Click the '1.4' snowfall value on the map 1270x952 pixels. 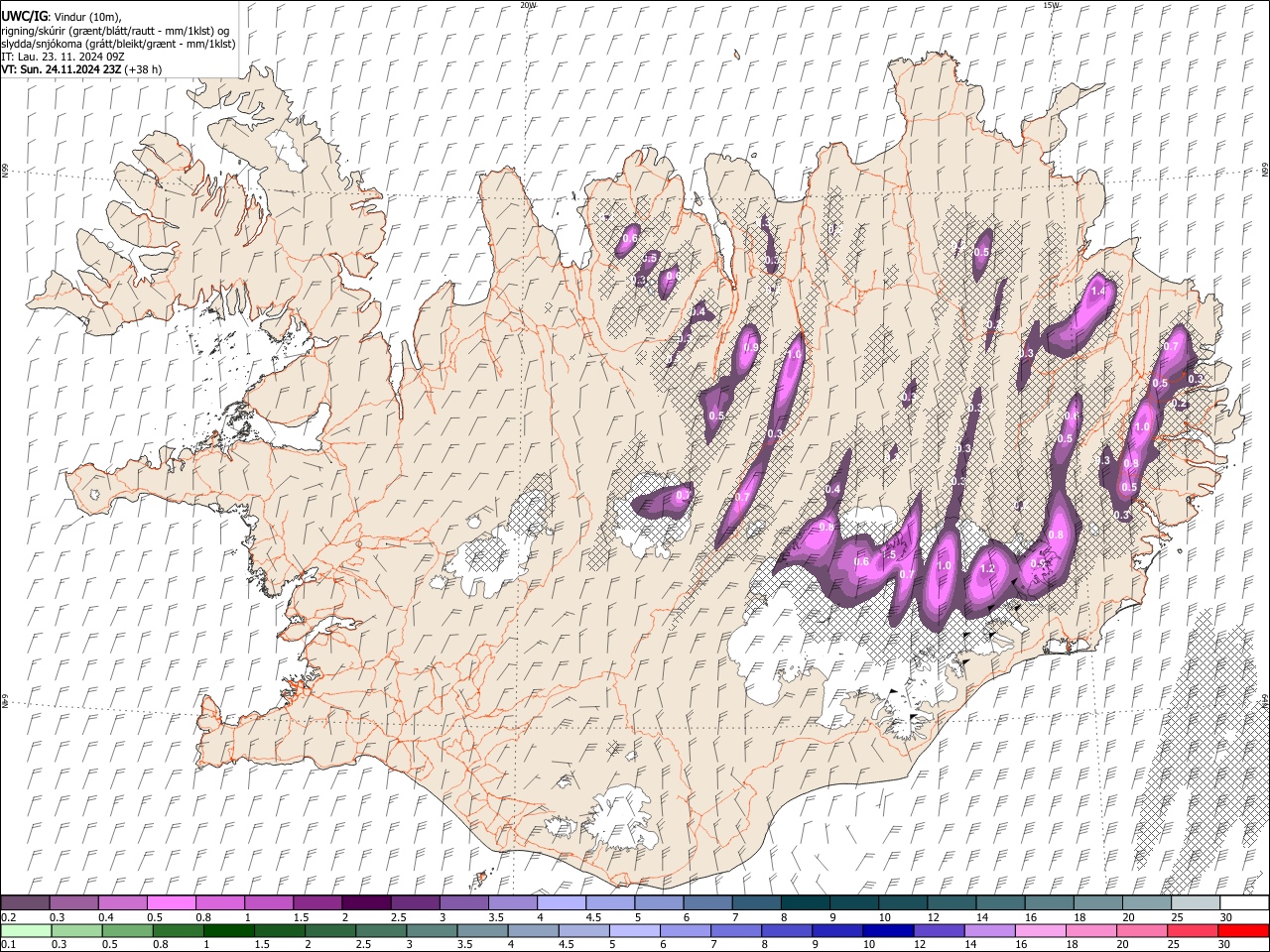tap(1097, 292)
